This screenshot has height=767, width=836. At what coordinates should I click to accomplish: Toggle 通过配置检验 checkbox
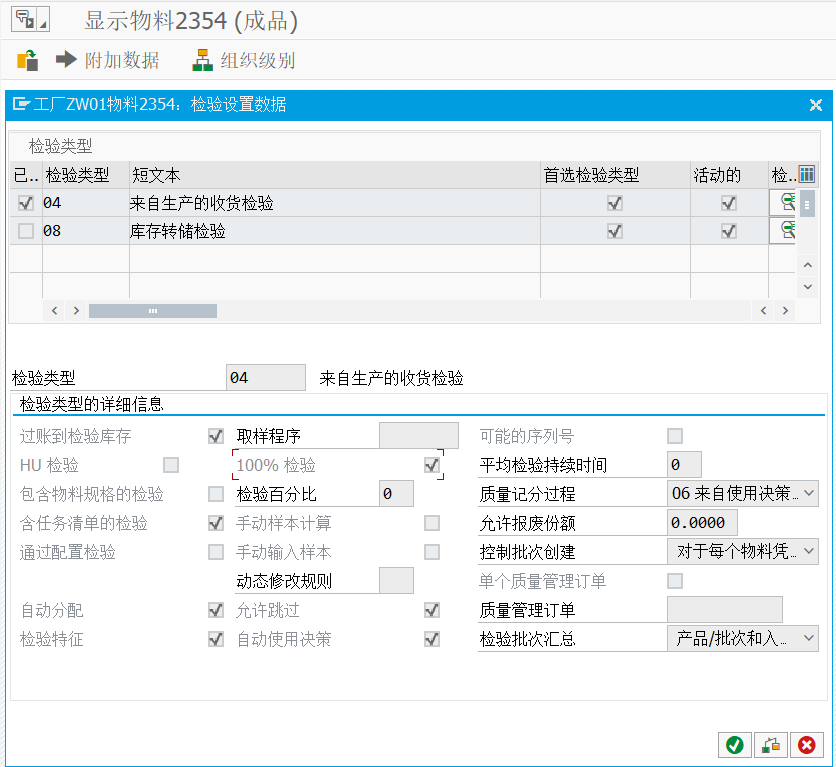pyautogui.click(x=216, y=552)
